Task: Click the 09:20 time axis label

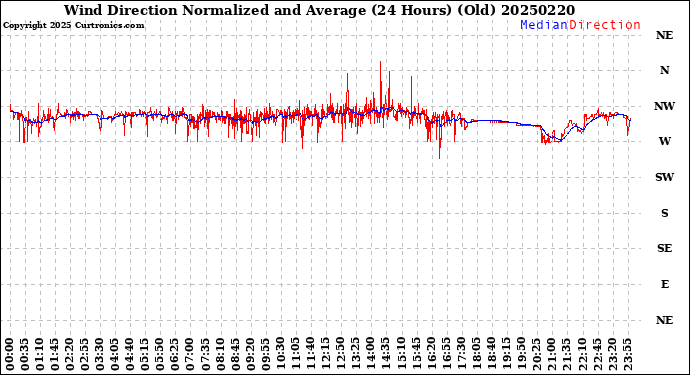Action: click(250, 355)
